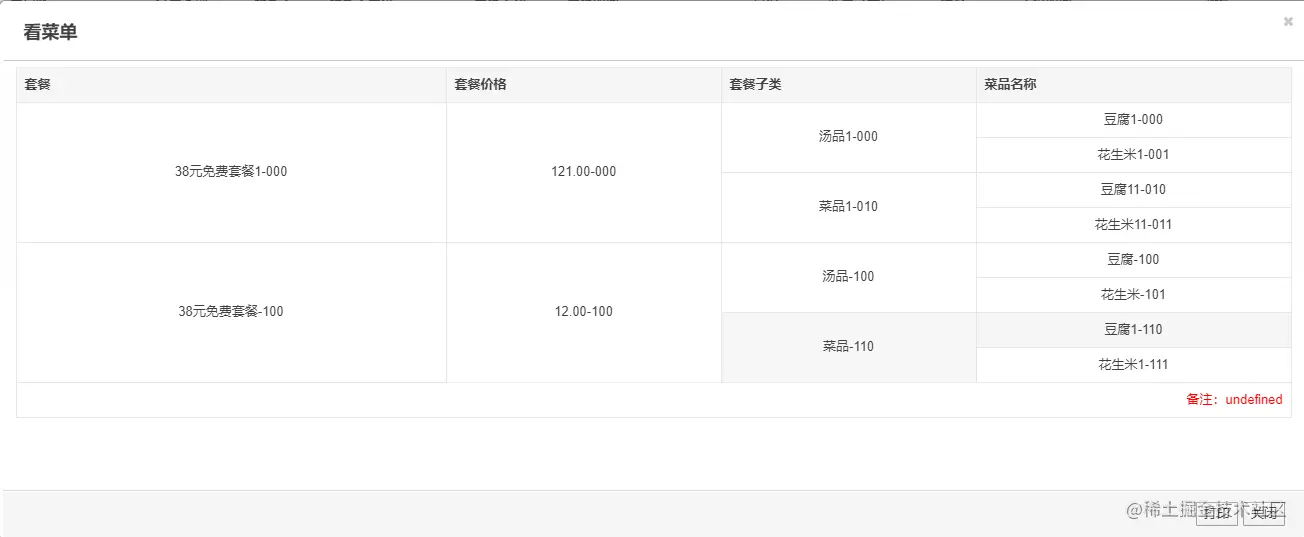
Task: Select the 菜品1-010 subcategory cell
Action: coord(848,207)
